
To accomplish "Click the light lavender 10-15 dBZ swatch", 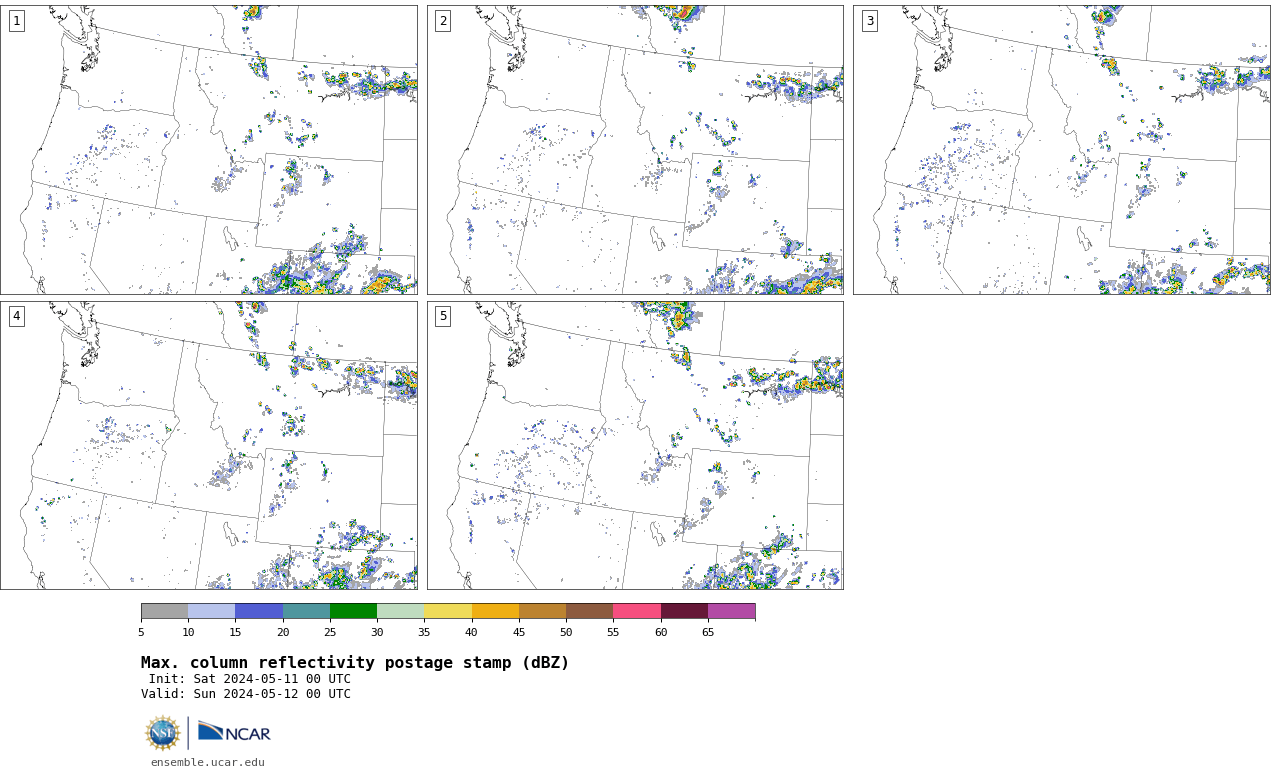I will 212,611.
